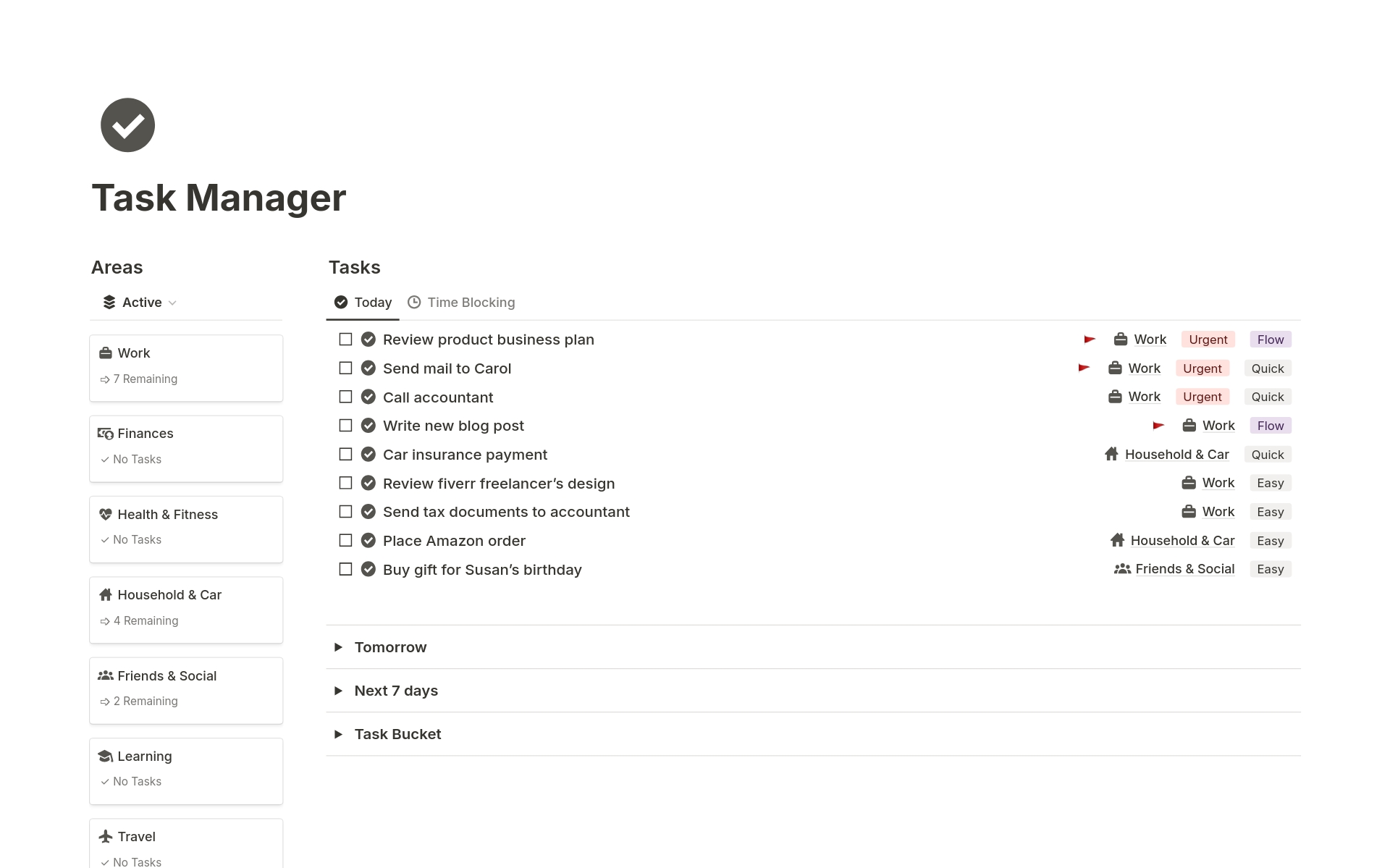Click the Friends & Social link on Susan's birthday task
Viewport: 1390px width, 868px height.
click(x=1184, y=569)
